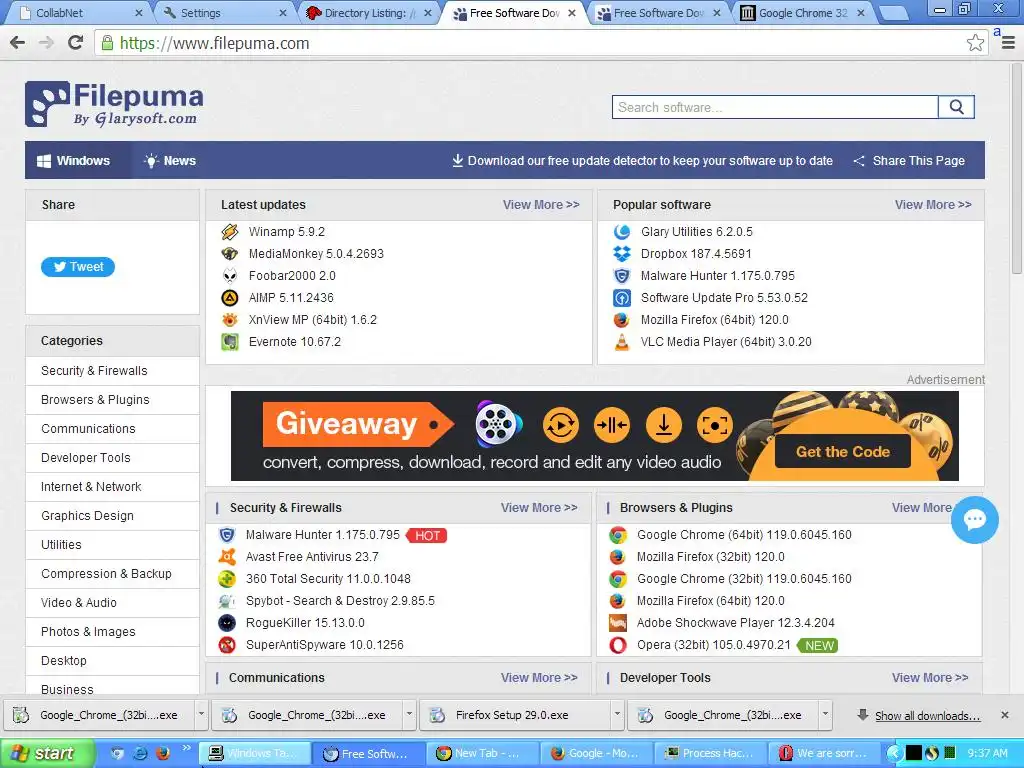Click the MediaMonkey icon in Latest updates
The image size is (1024, 768).
click(230, 254)
